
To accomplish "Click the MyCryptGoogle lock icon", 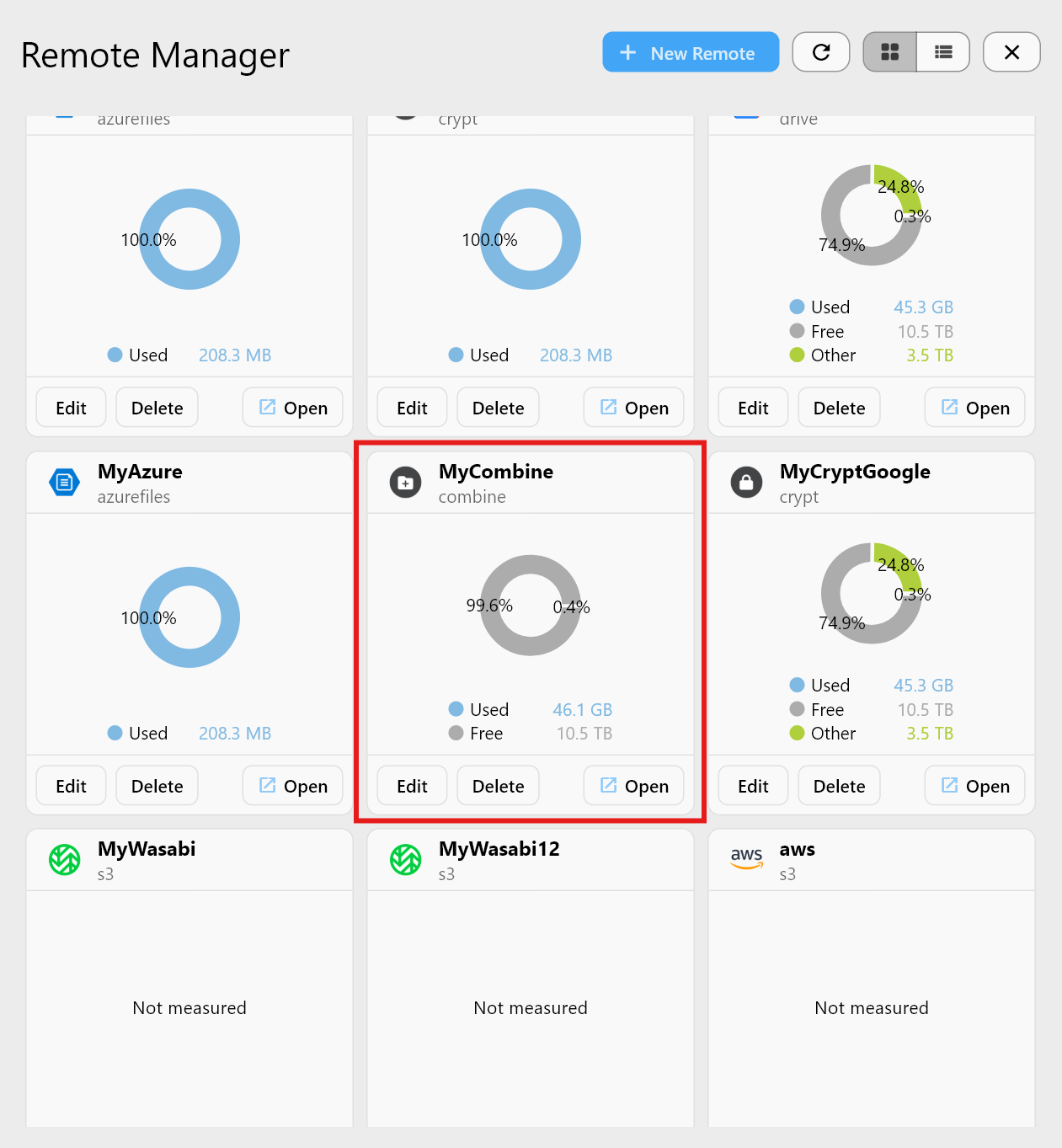I will 746,482.
